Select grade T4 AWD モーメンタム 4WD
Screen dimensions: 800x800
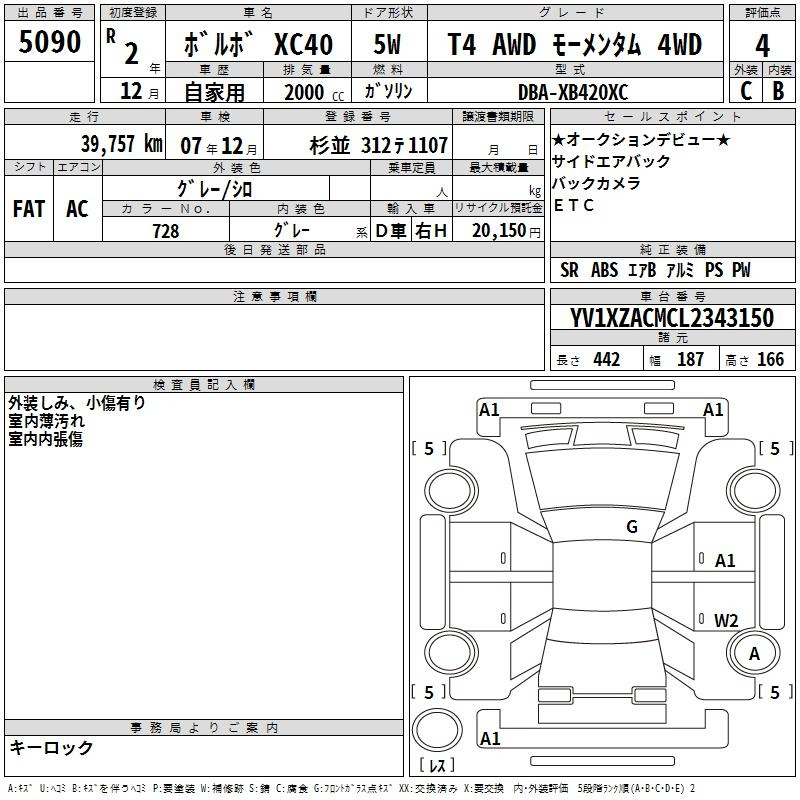point(575,44)
